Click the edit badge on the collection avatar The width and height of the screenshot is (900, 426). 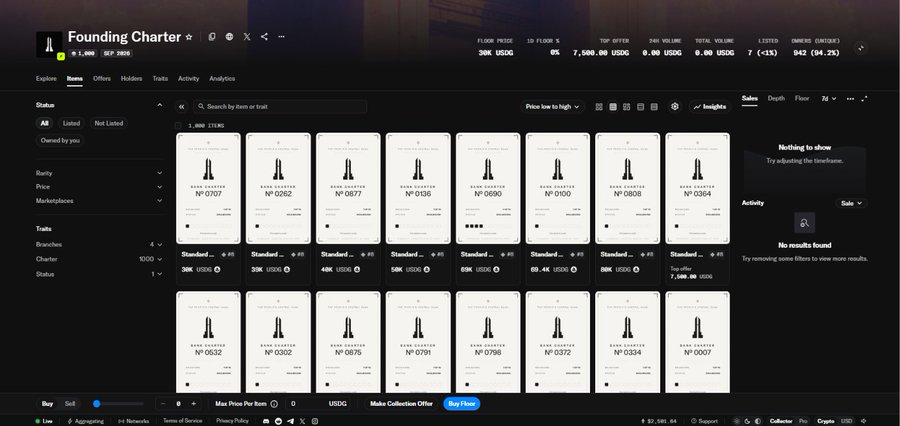click(61, 56)
